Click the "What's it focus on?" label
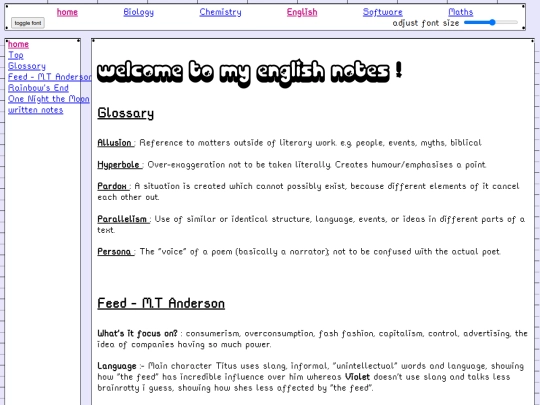Image resolution: width=540 pixels, height=405 pixels. (x=137, y=333)
